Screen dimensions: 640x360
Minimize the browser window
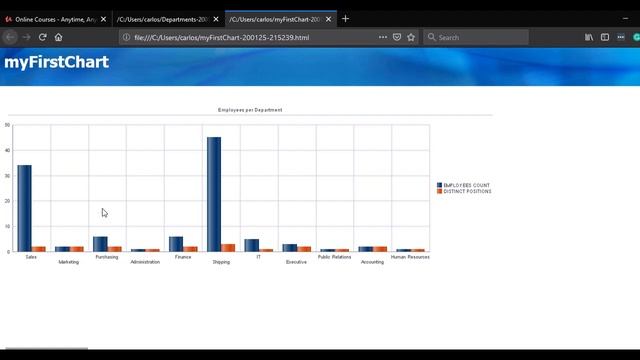(625, 18)
